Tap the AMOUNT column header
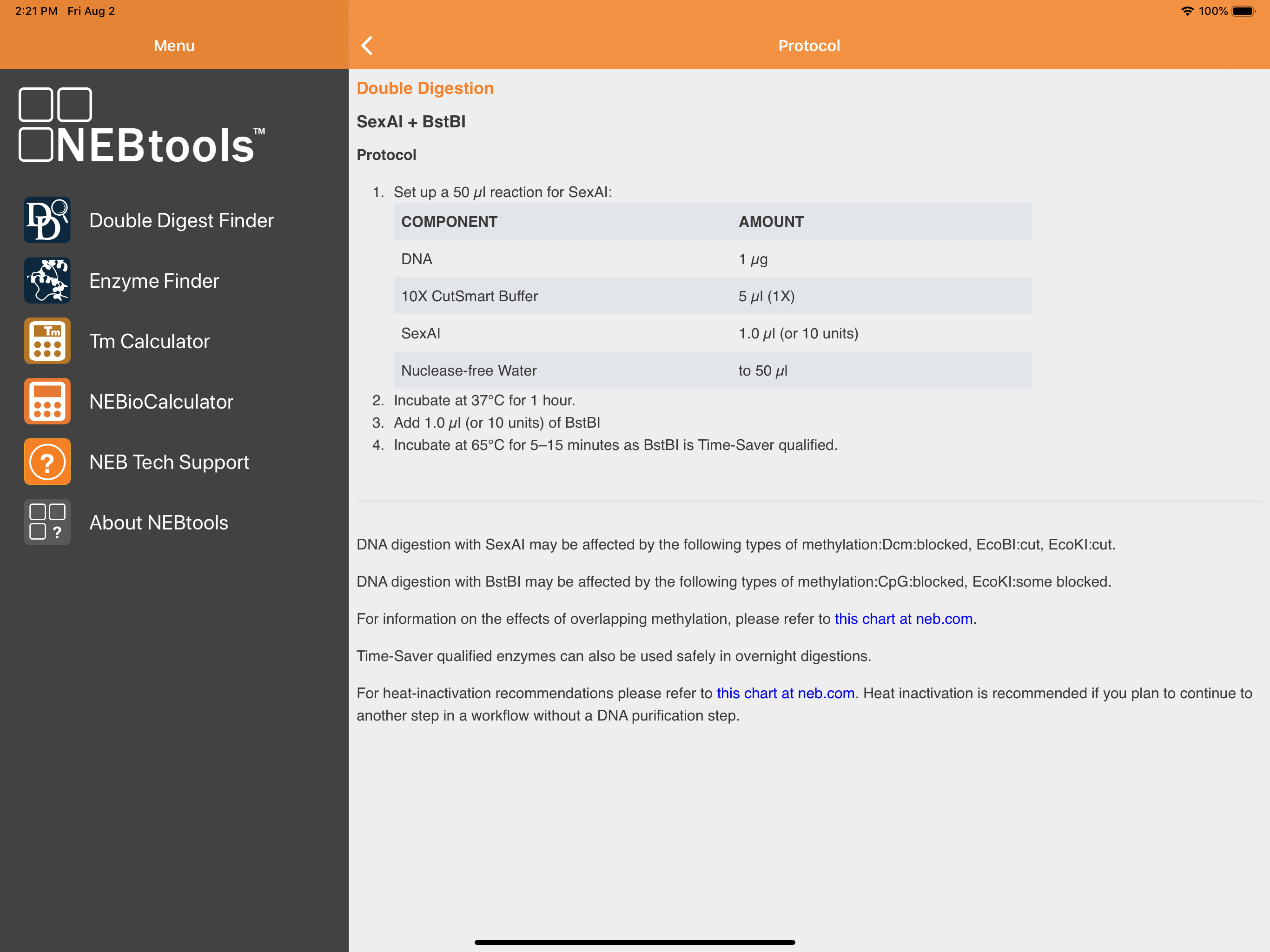This screenshot has height=952, width=1270. pyautogui.click(x=771, y=222)
